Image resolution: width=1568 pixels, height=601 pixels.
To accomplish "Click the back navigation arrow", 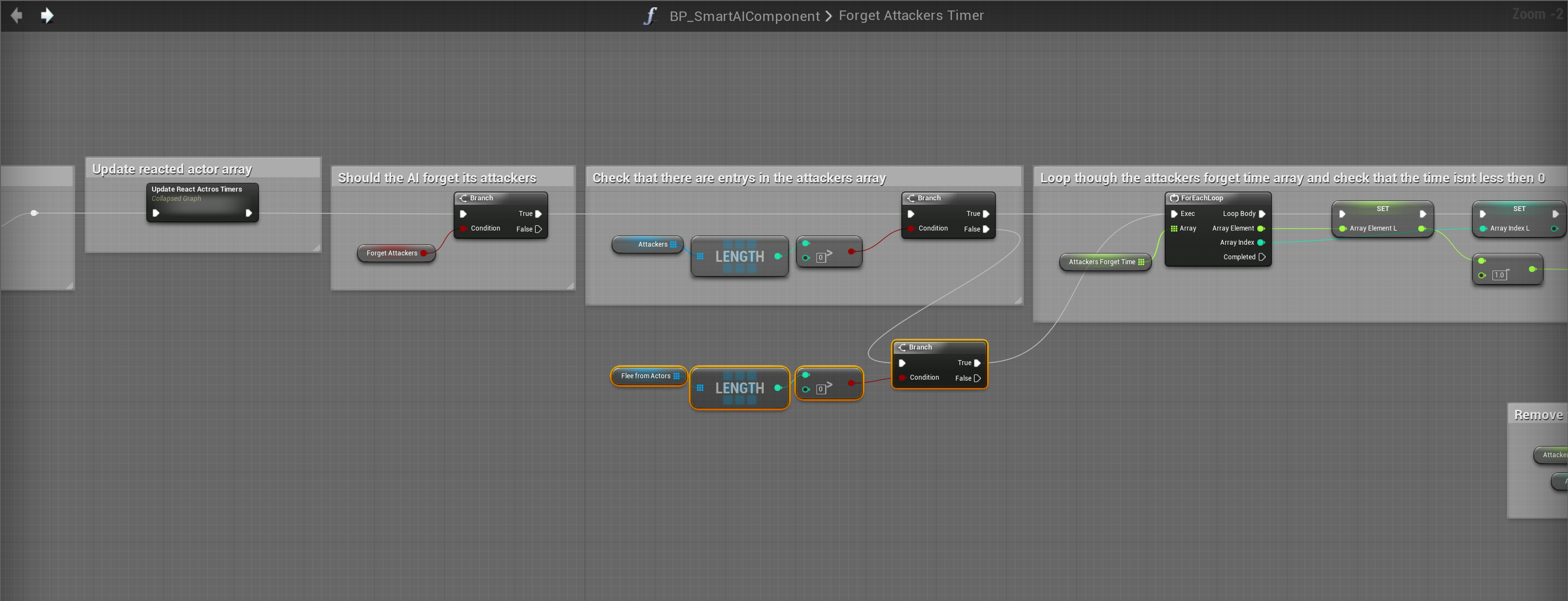I will tap(17, 15).
